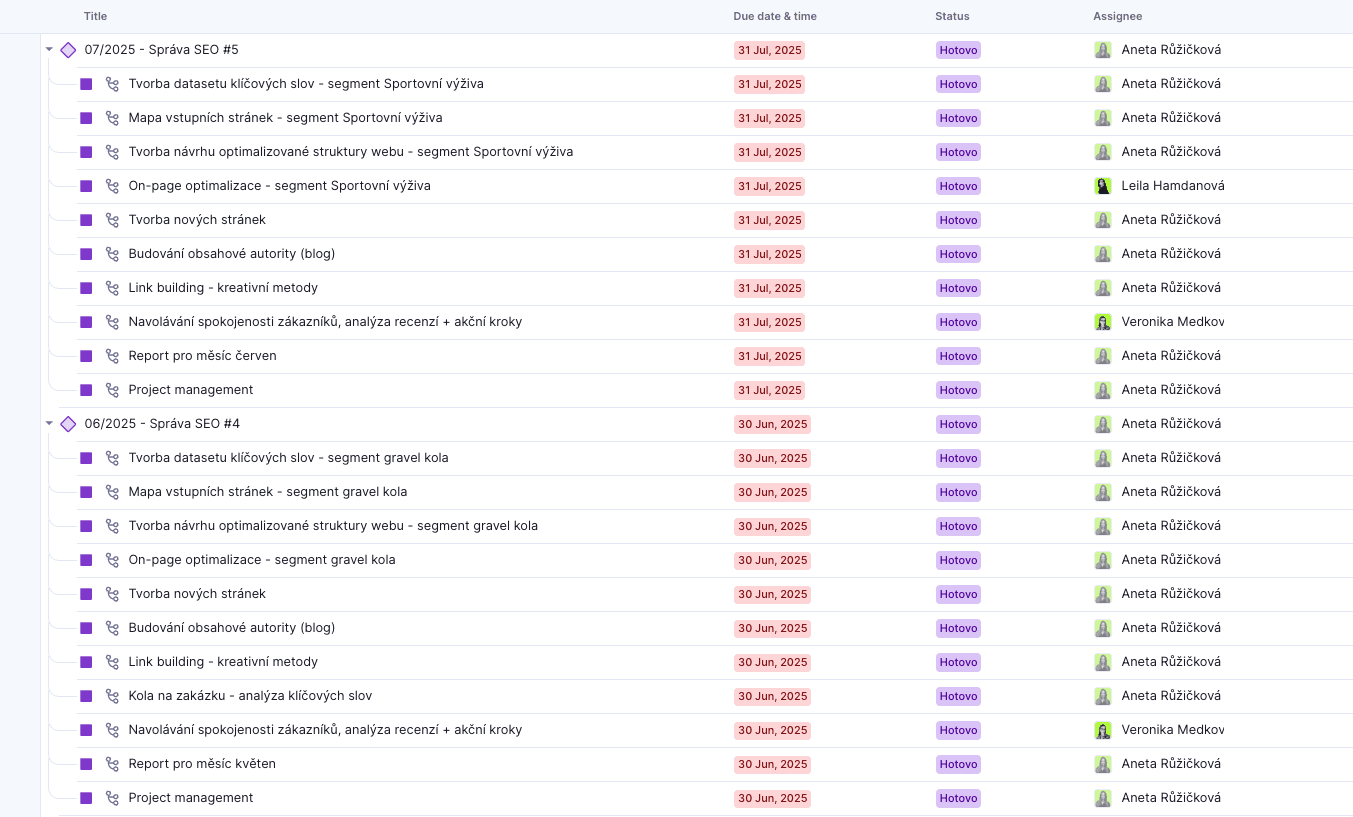Click the milestone diamond icon of Správa SEO #4
The width and height of the screenshot is (1353, 817).
click(68, 424)
